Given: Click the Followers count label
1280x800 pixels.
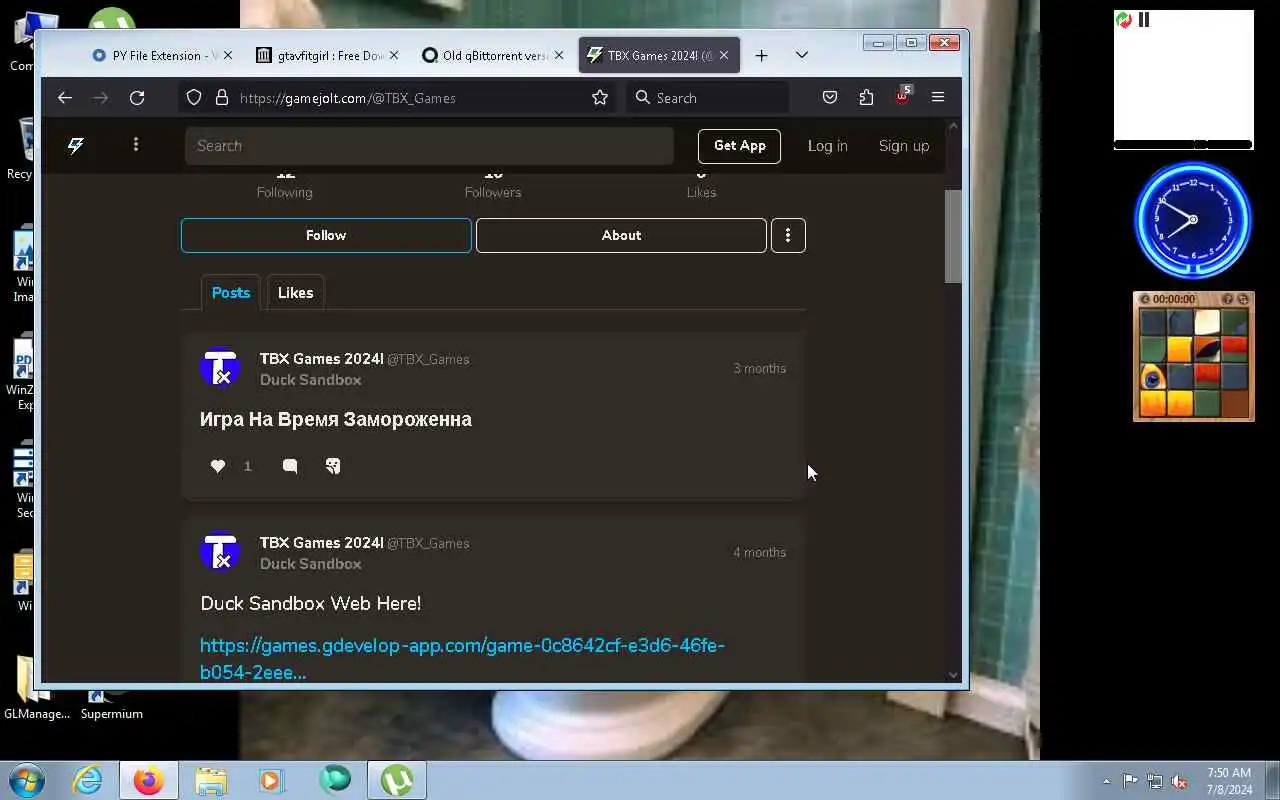Looking at the screenshot, I should 493,192.
